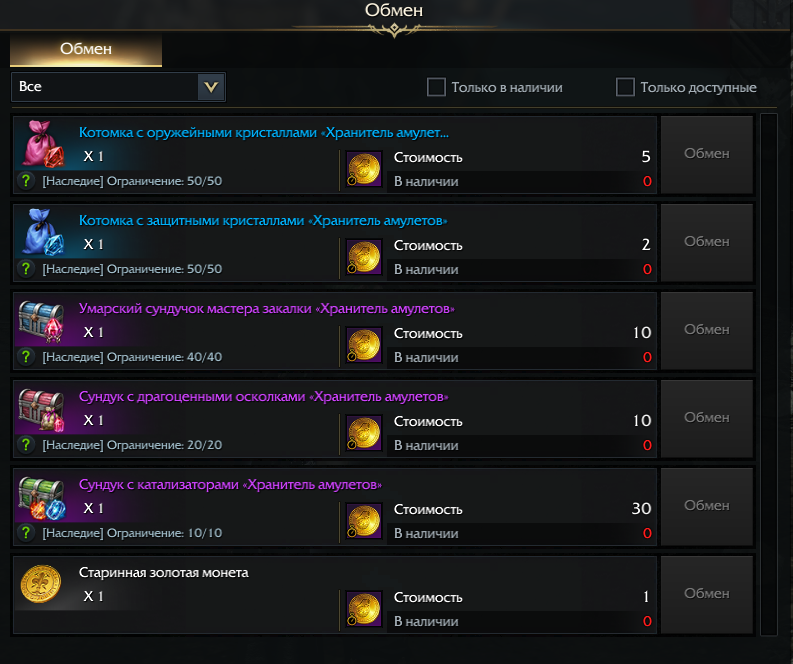This screenshot has height=664, width=793.
Task: Click the green catalysts chest icon
Action: tap(41, 497)
